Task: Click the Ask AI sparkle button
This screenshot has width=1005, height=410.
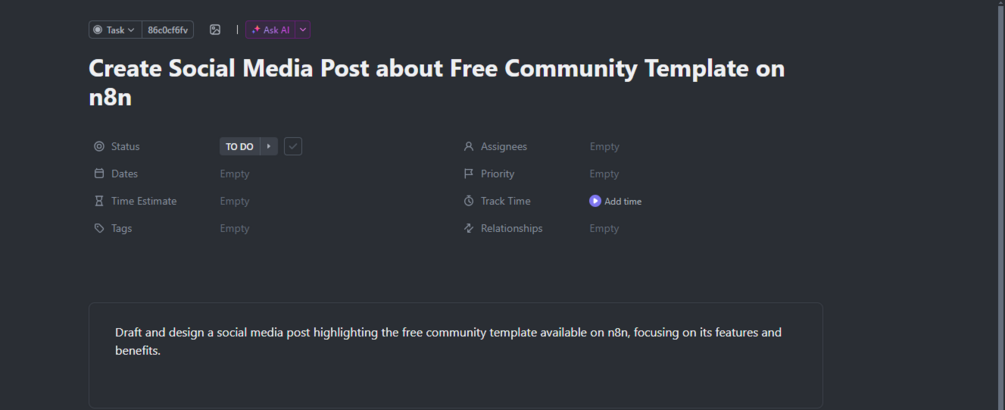Action: [270, 30]
